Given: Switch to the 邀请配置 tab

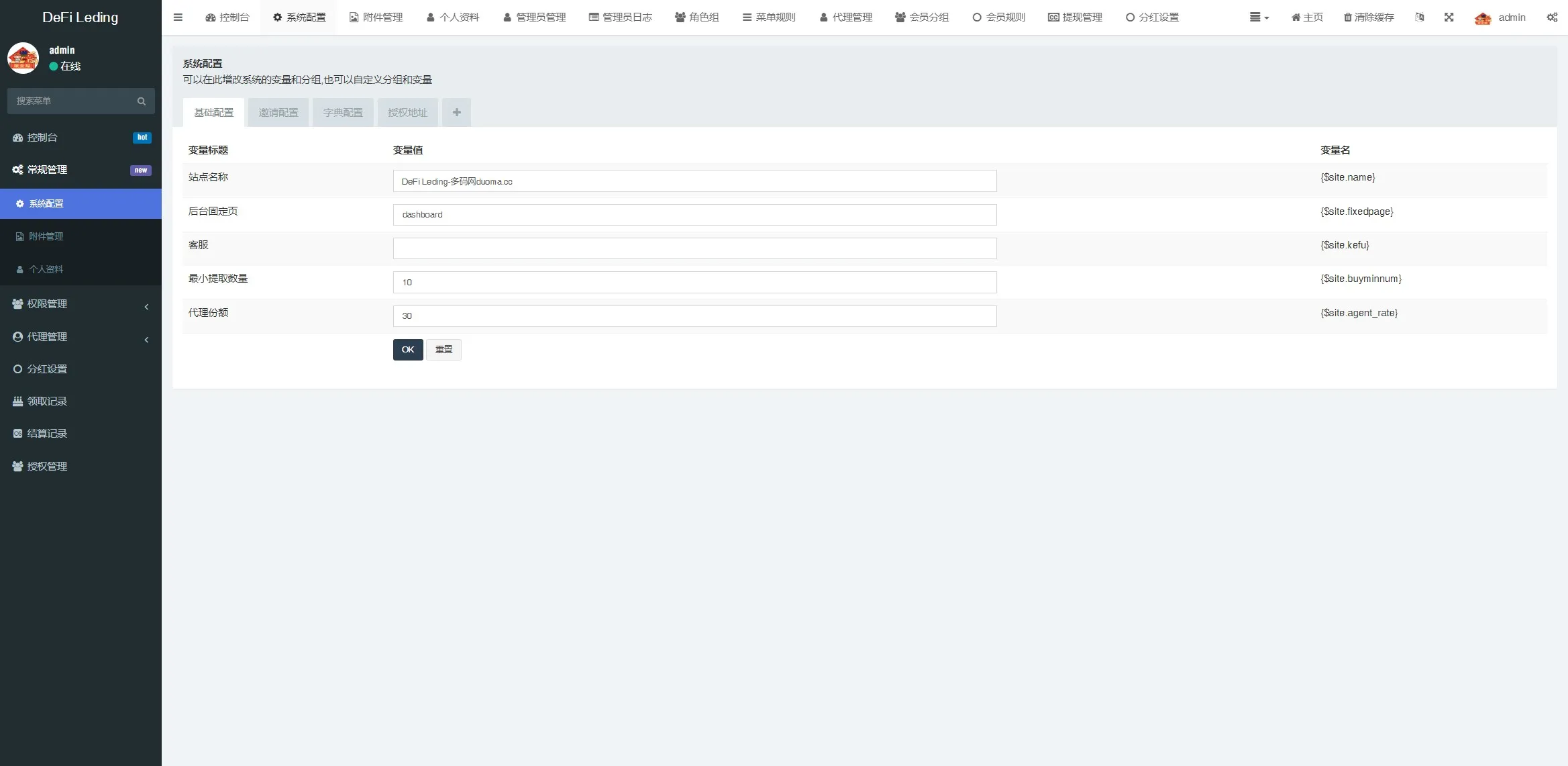Looking at the screenshot, I should [278, 113].
